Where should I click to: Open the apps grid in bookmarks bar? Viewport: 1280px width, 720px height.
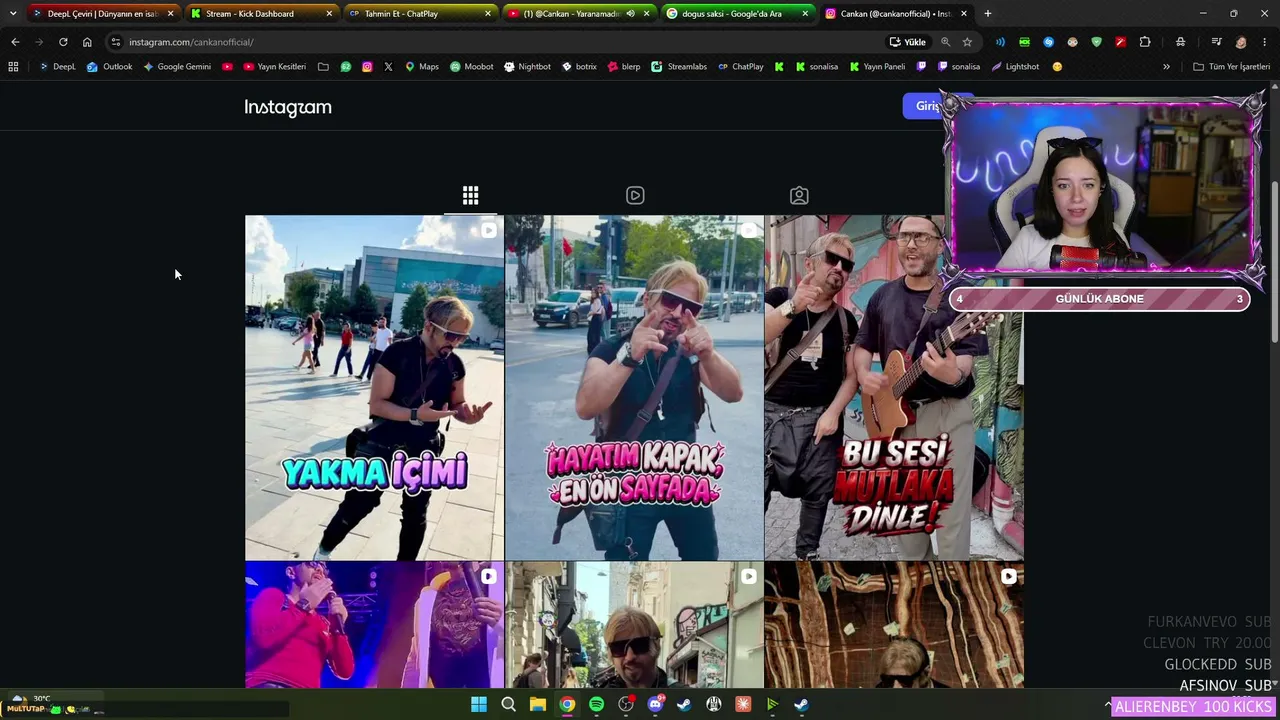13,67
